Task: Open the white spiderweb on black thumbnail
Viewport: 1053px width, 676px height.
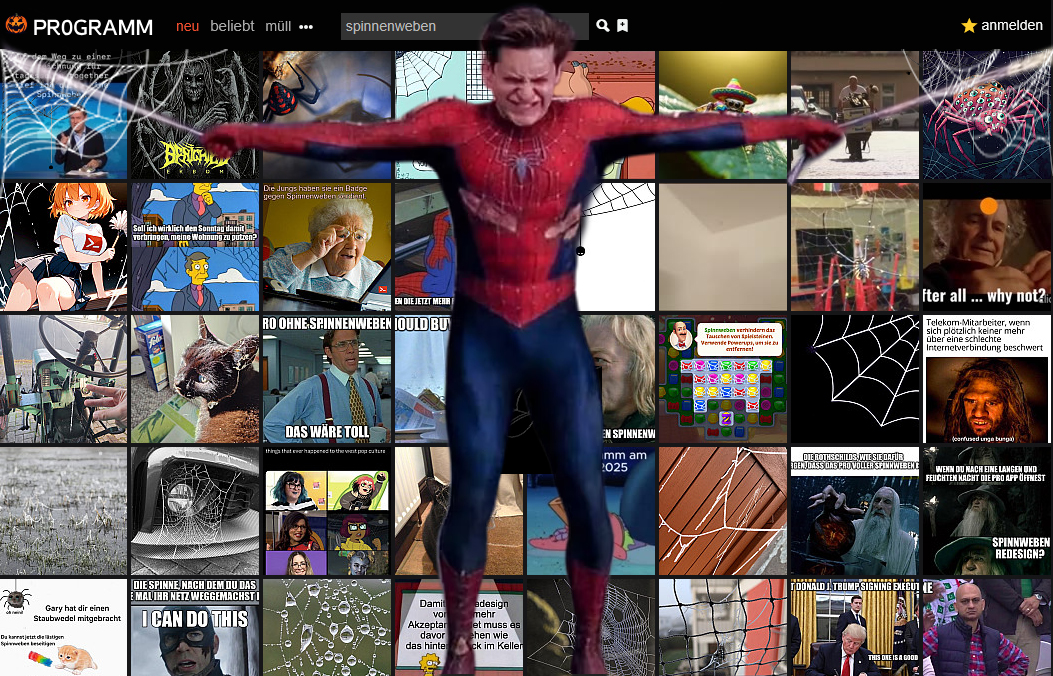Action: tap(854, 379)
